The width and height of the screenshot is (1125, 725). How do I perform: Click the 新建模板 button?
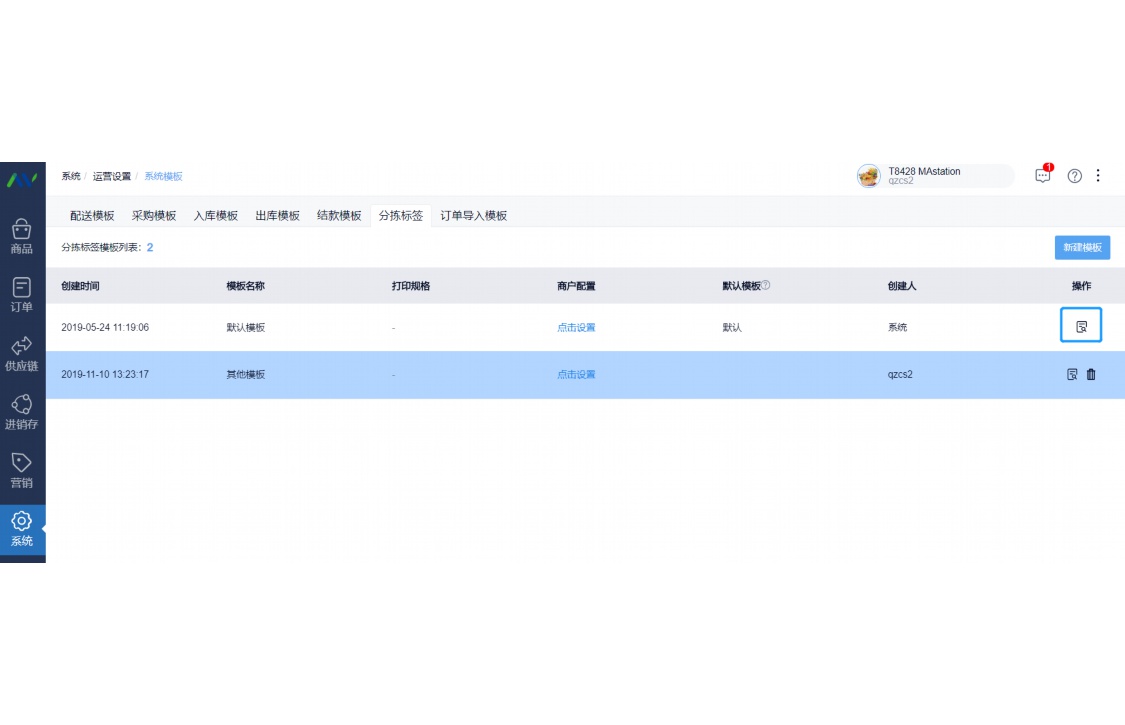click(x=1081, y=247)
